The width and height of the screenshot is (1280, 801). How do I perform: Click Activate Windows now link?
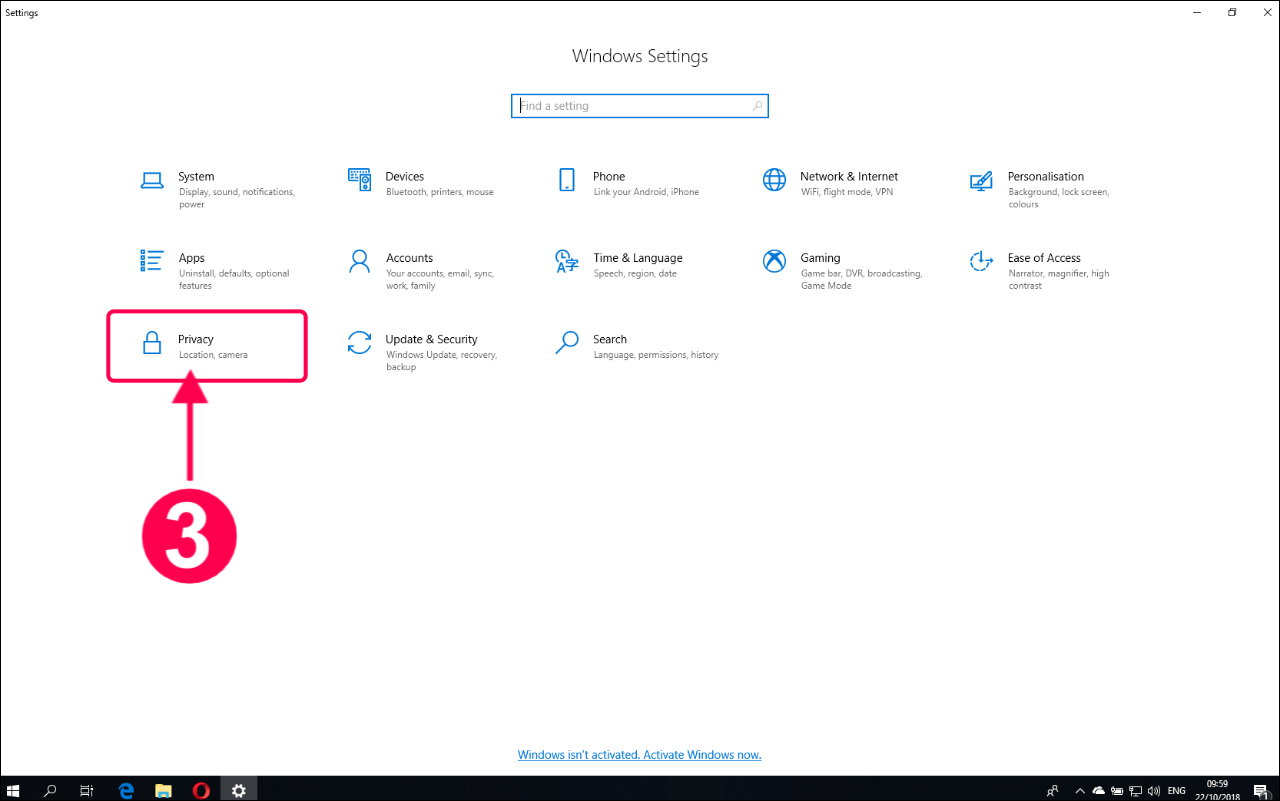point(702,755)
